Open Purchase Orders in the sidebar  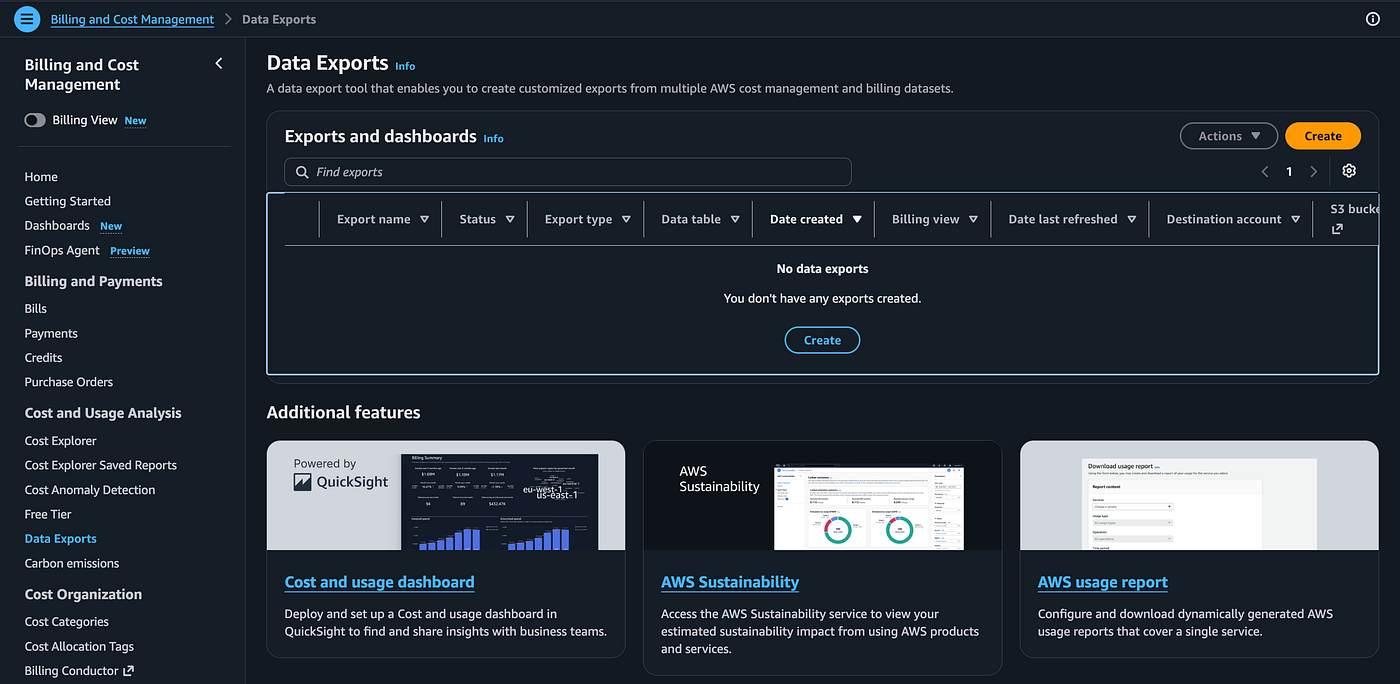[69, 382]
